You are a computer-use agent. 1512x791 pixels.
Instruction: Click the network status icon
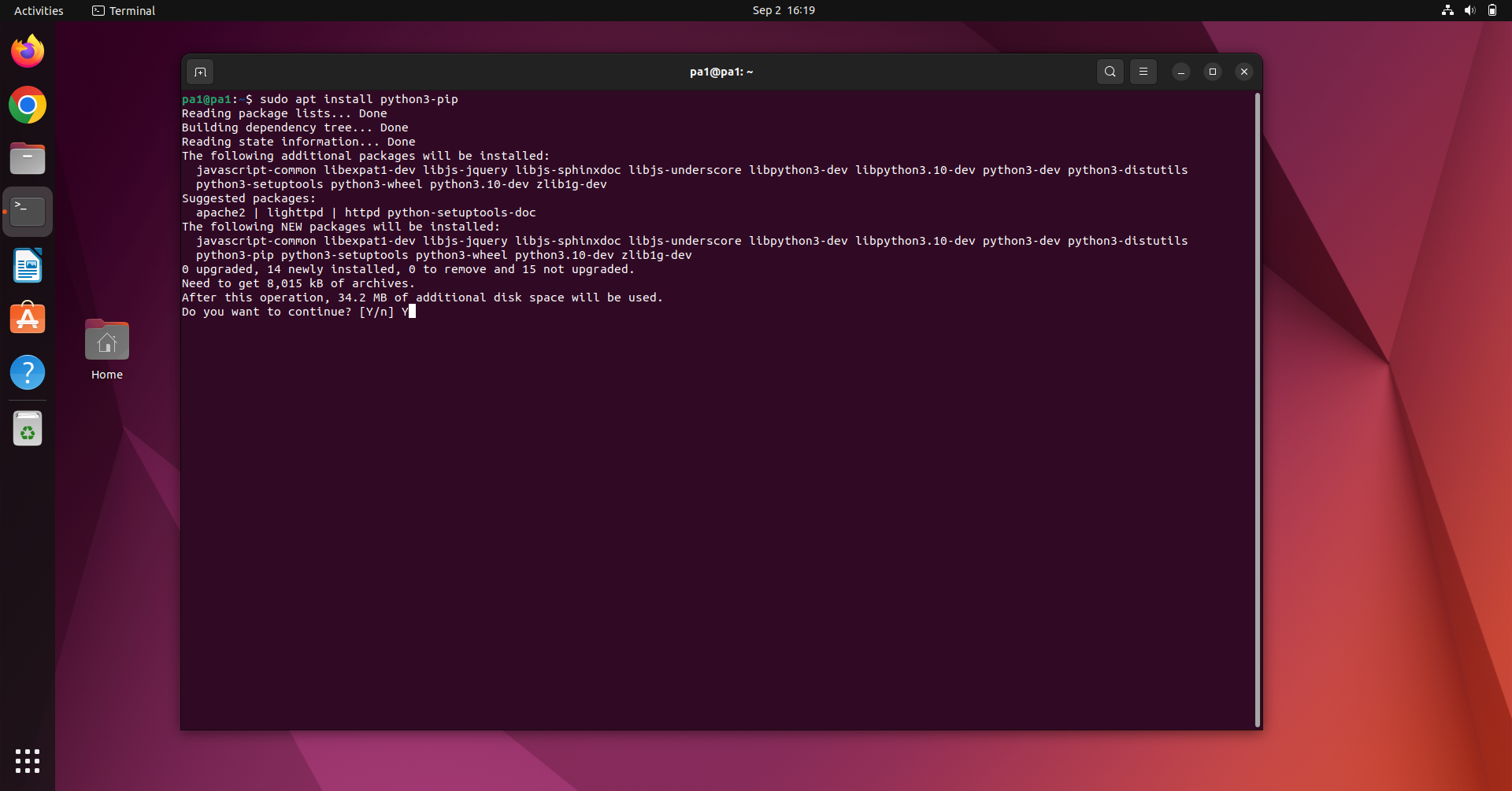[x=1447, y=10]
